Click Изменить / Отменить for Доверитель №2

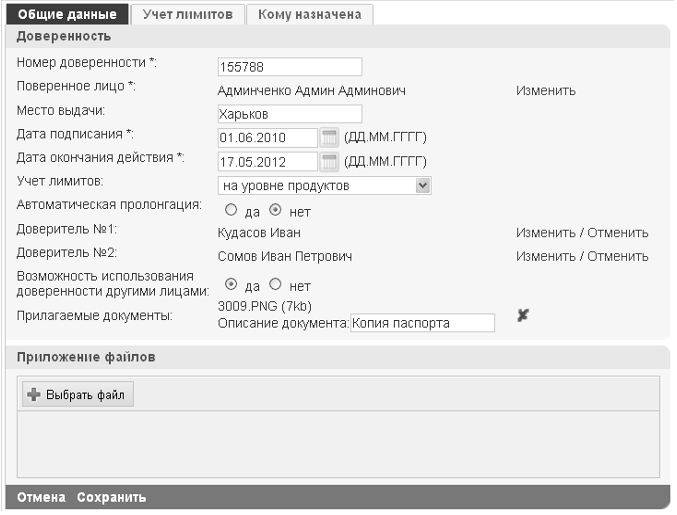tap(582, 256)
